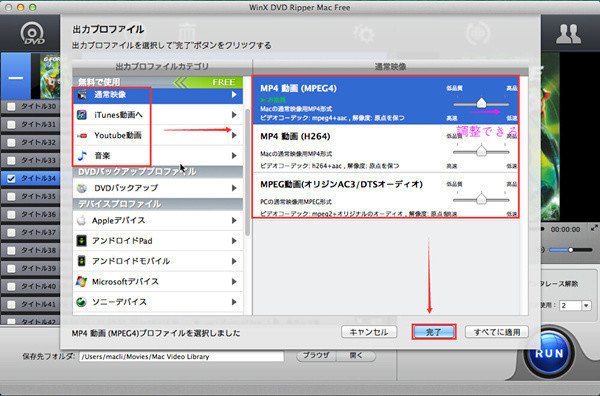The image size is (600, 396).
Task: Expand the iTunes動画へ category arrow
Action: [234, 115]
